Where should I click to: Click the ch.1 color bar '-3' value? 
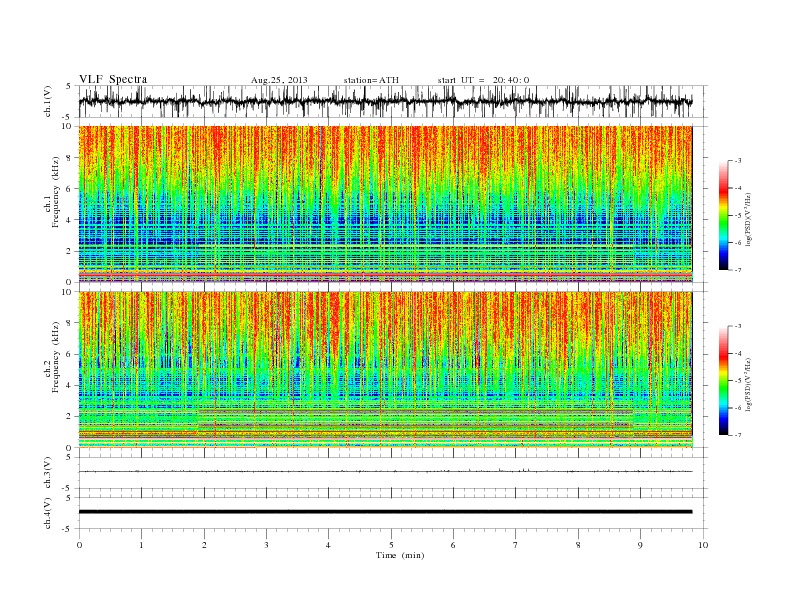coord(737,161)
